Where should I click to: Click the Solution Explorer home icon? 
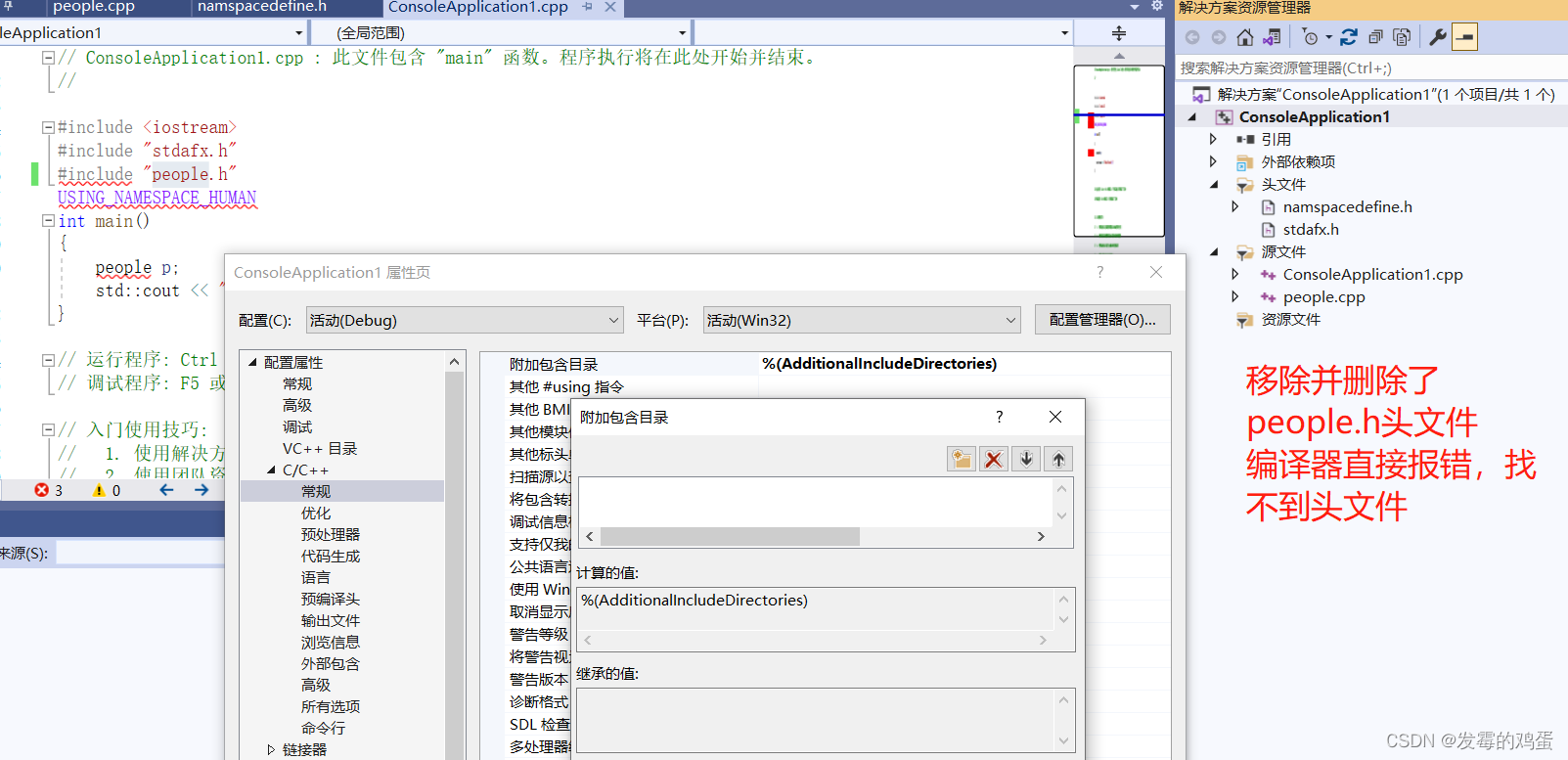(x=1244, y=37)
